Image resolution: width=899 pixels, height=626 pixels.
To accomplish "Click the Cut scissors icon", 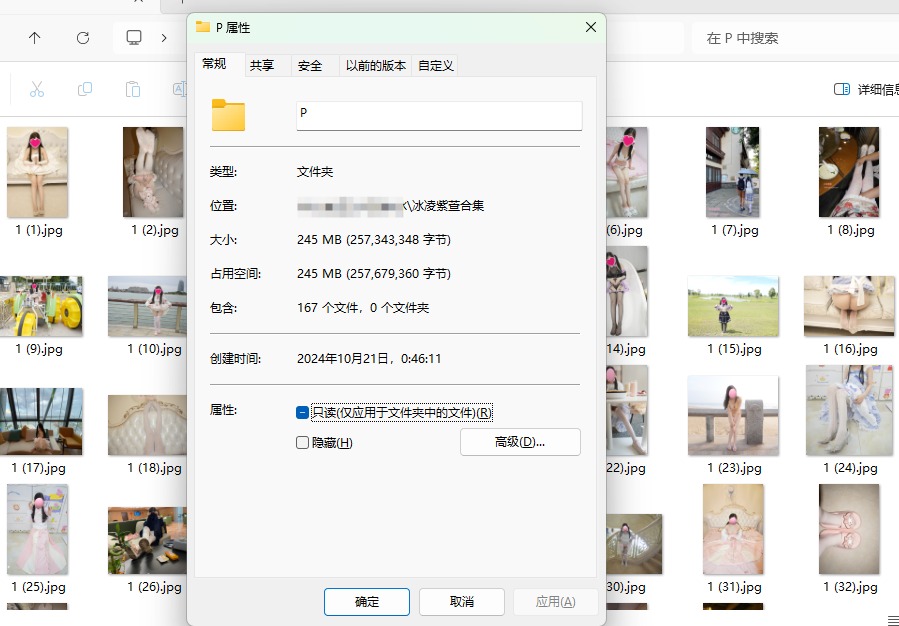I will coord(37,89).
